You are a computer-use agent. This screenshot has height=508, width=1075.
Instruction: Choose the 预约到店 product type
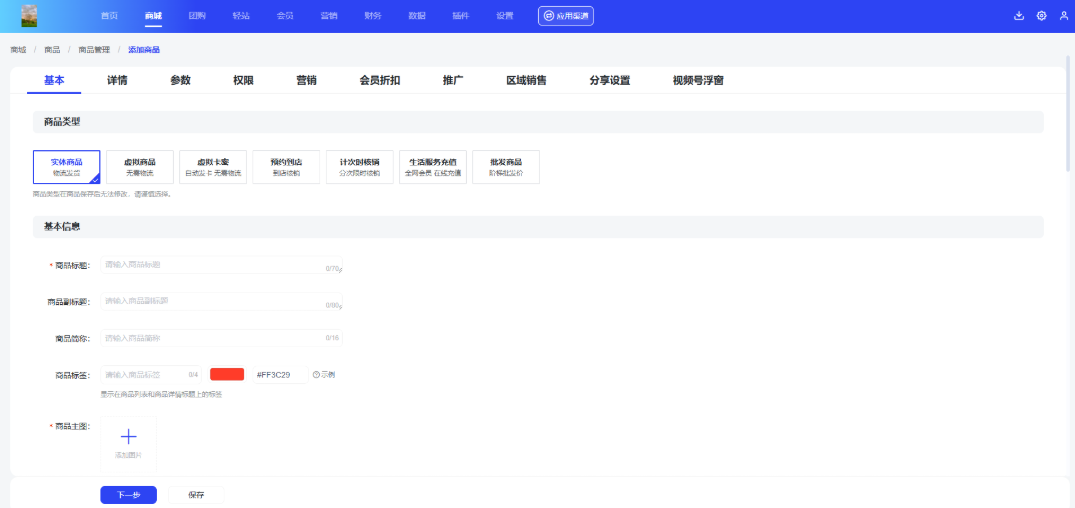pos(285,166)
